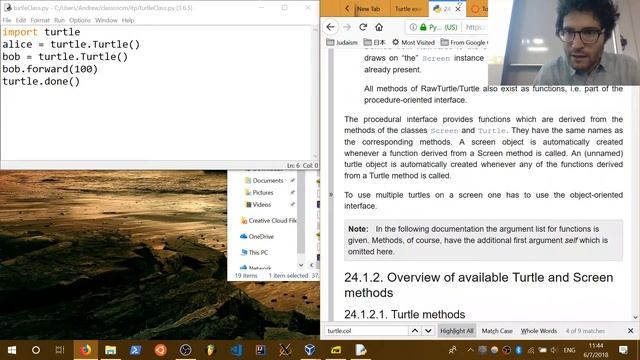
Task: Open Action Center notifications icon
Action: (623, 350)
